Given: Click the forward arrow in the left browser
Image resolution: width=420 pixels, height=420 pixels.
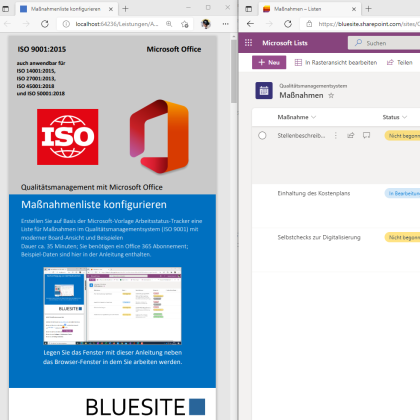Looking at the screenshot, I should [26, 24].
